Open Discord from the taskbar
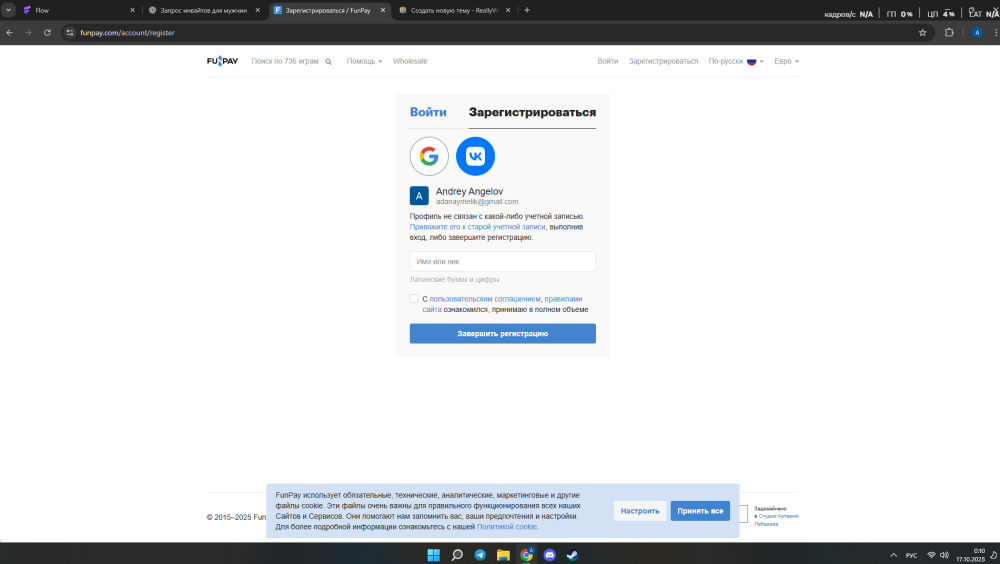The image size is (1000, 564). (550, 555)
